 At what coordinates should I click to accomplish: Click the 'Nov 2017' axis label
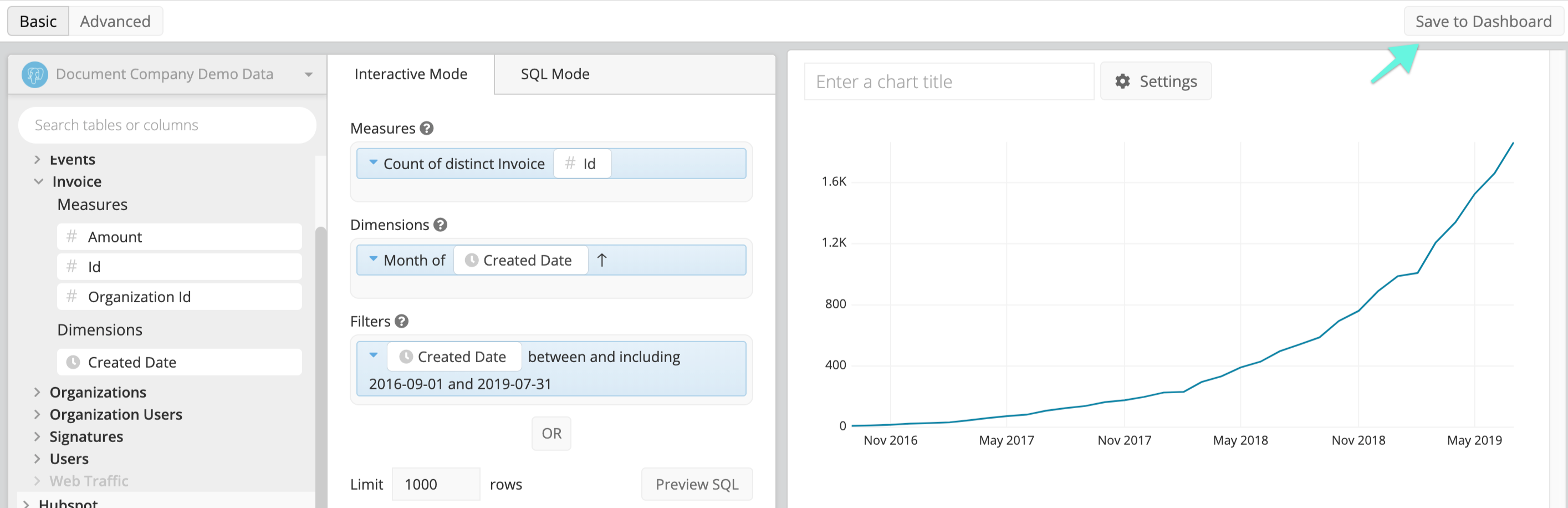click(1123, 440)
